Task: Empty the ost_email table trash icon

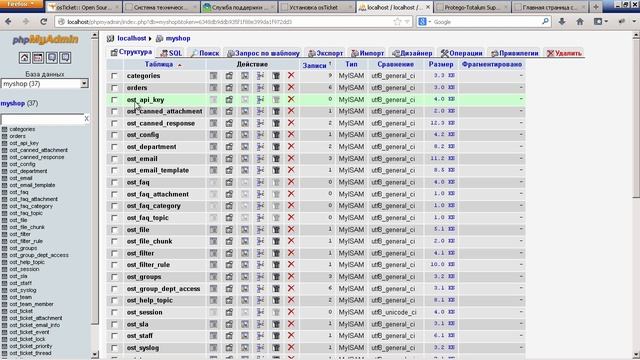Action: pyautogui.click(x=276, y=158)
